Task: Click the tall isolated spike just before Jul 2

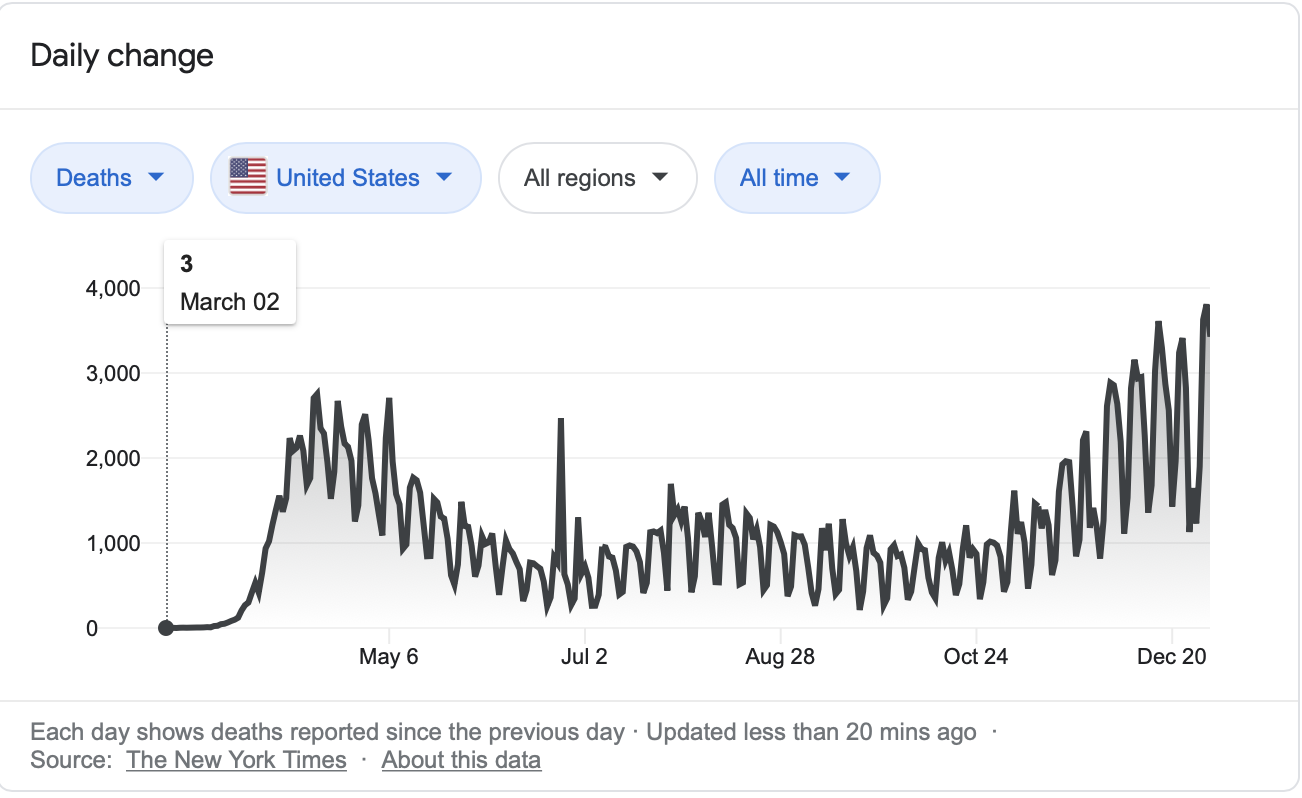Action: [561, 421]
